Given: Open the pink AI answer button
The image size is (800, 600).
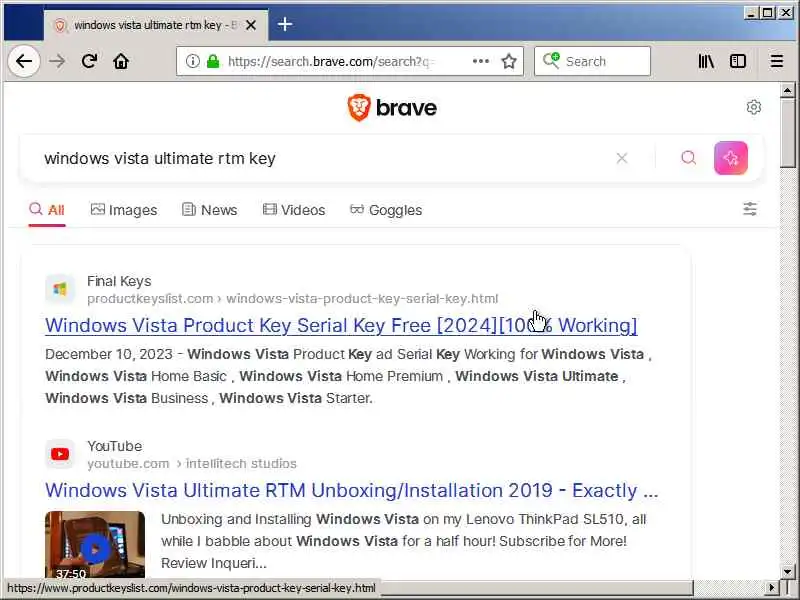Looking at the screenshot, I should pyautogui.click(x=731, y=158).
